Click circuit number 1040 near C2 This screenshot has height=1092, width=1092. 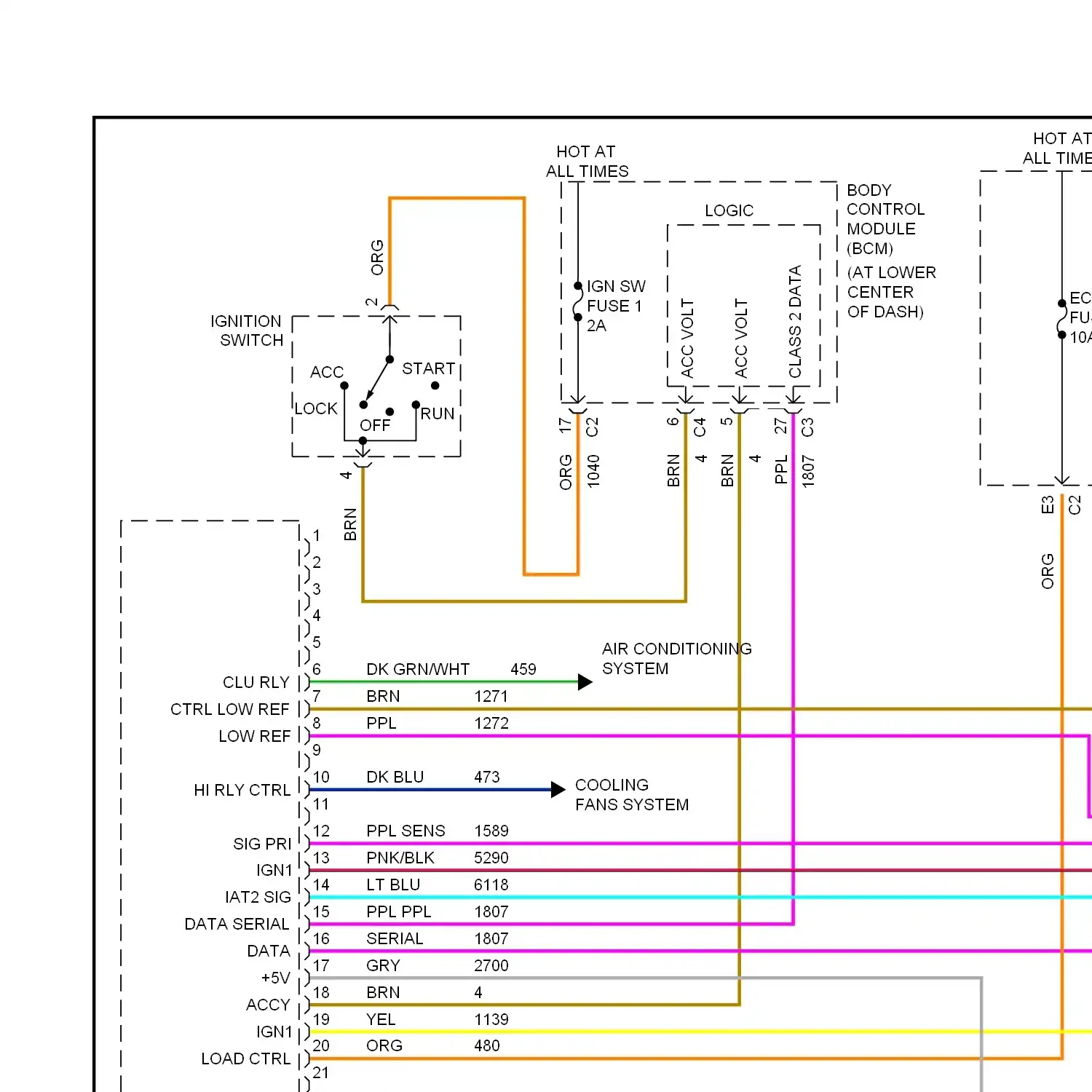pyautogui.click(x=593, y=471)
